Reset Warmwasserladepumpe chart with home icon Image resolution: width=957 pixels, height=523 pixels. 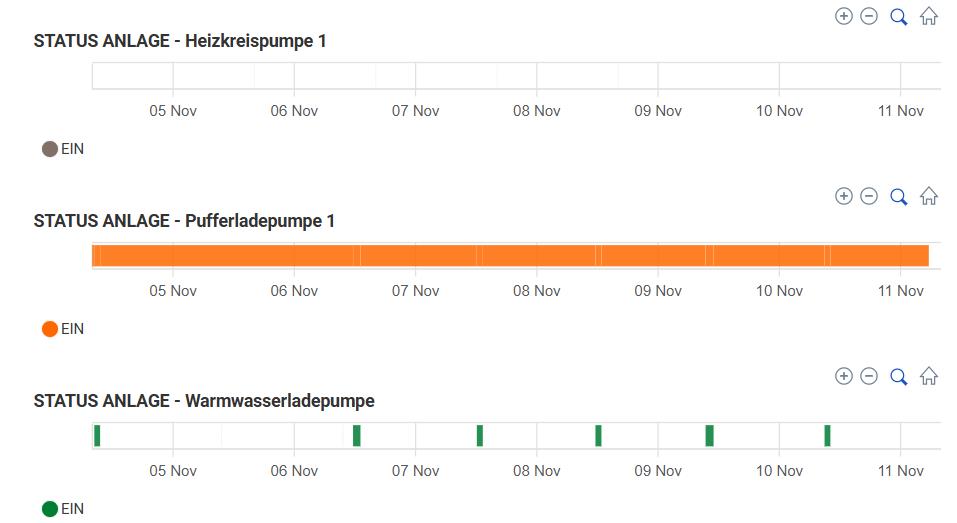pyautogui.click(x=929, y=376)
